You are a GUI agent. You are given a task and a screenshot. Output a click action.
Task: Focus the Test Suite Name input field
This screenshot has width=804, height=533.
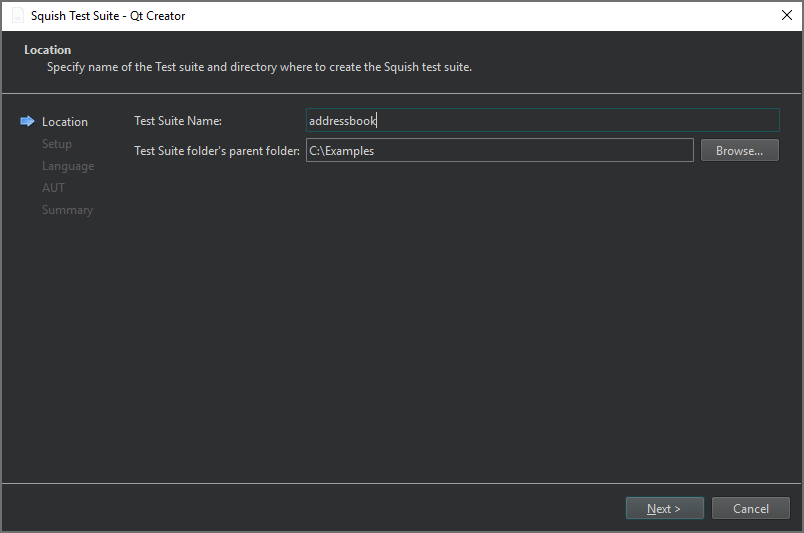pyautogui.click(x=542, y=121)
